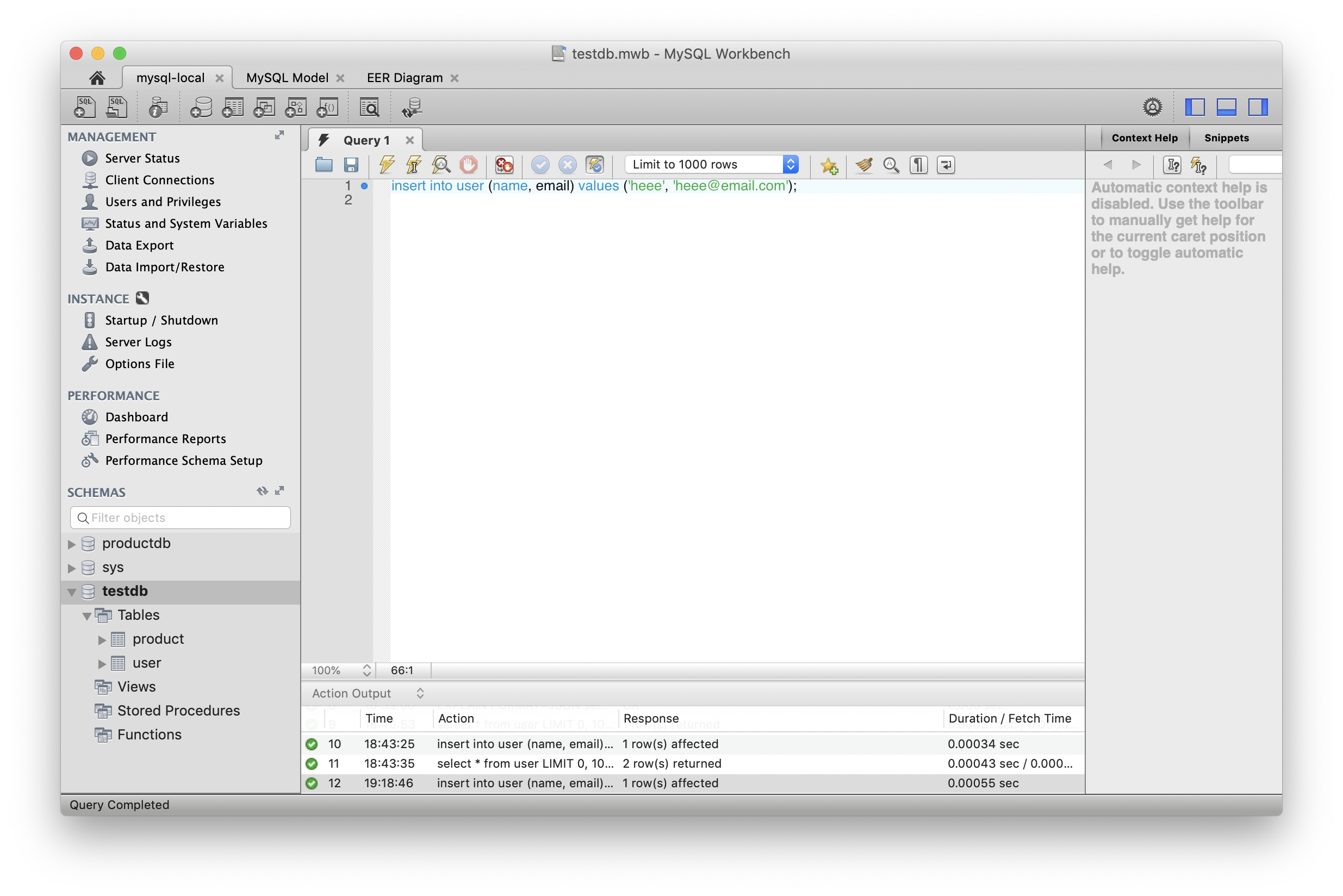The height and width of the screenshot is (896, 1343).
Task: Open Performance Reports
Action: pos(166,439)
